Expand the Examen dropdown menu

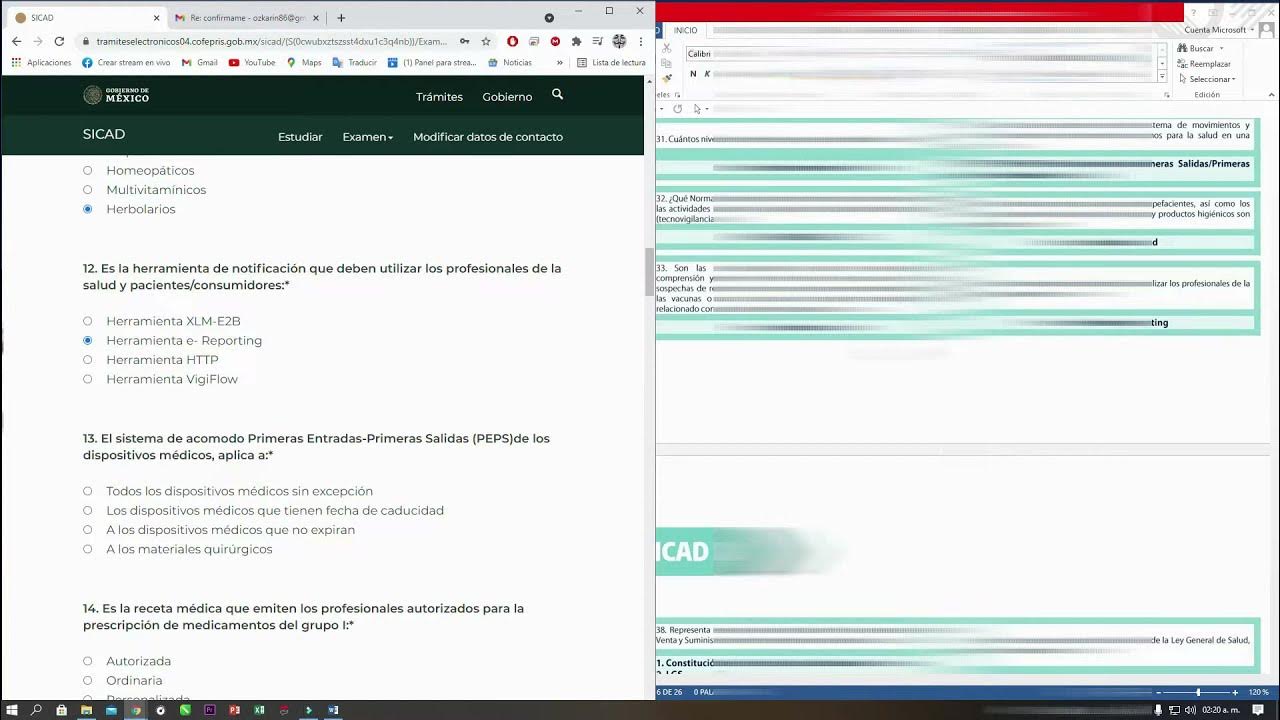pos(367,137)
